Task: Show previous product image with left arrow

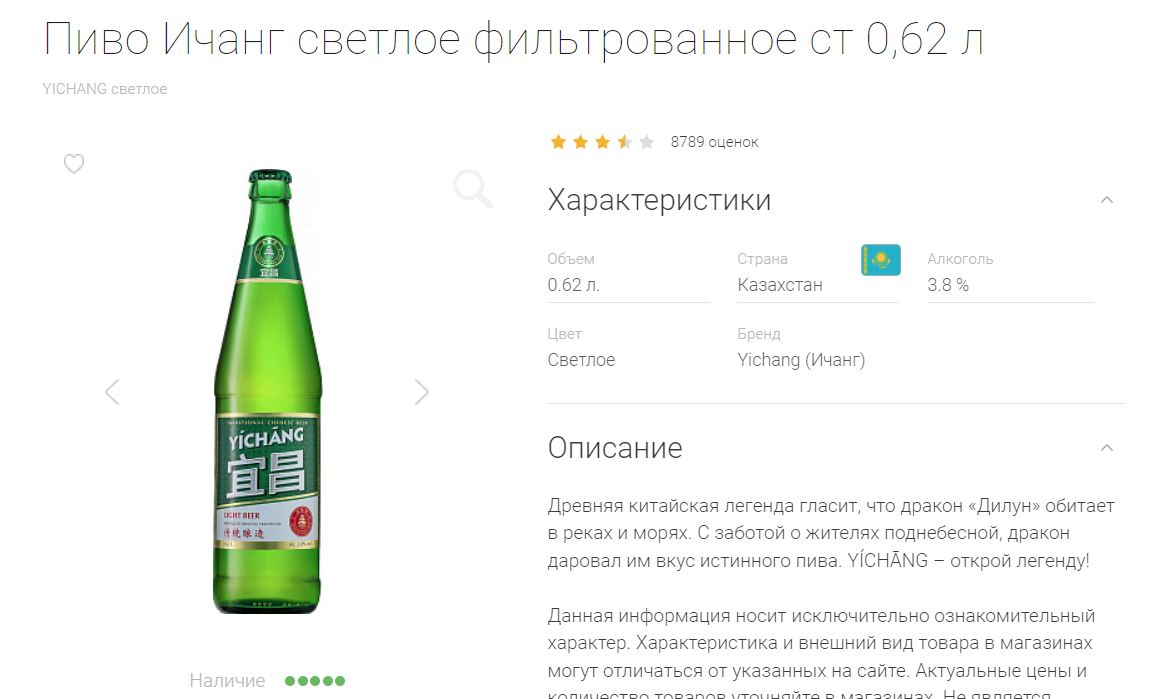Action: [x=112, y=392]
